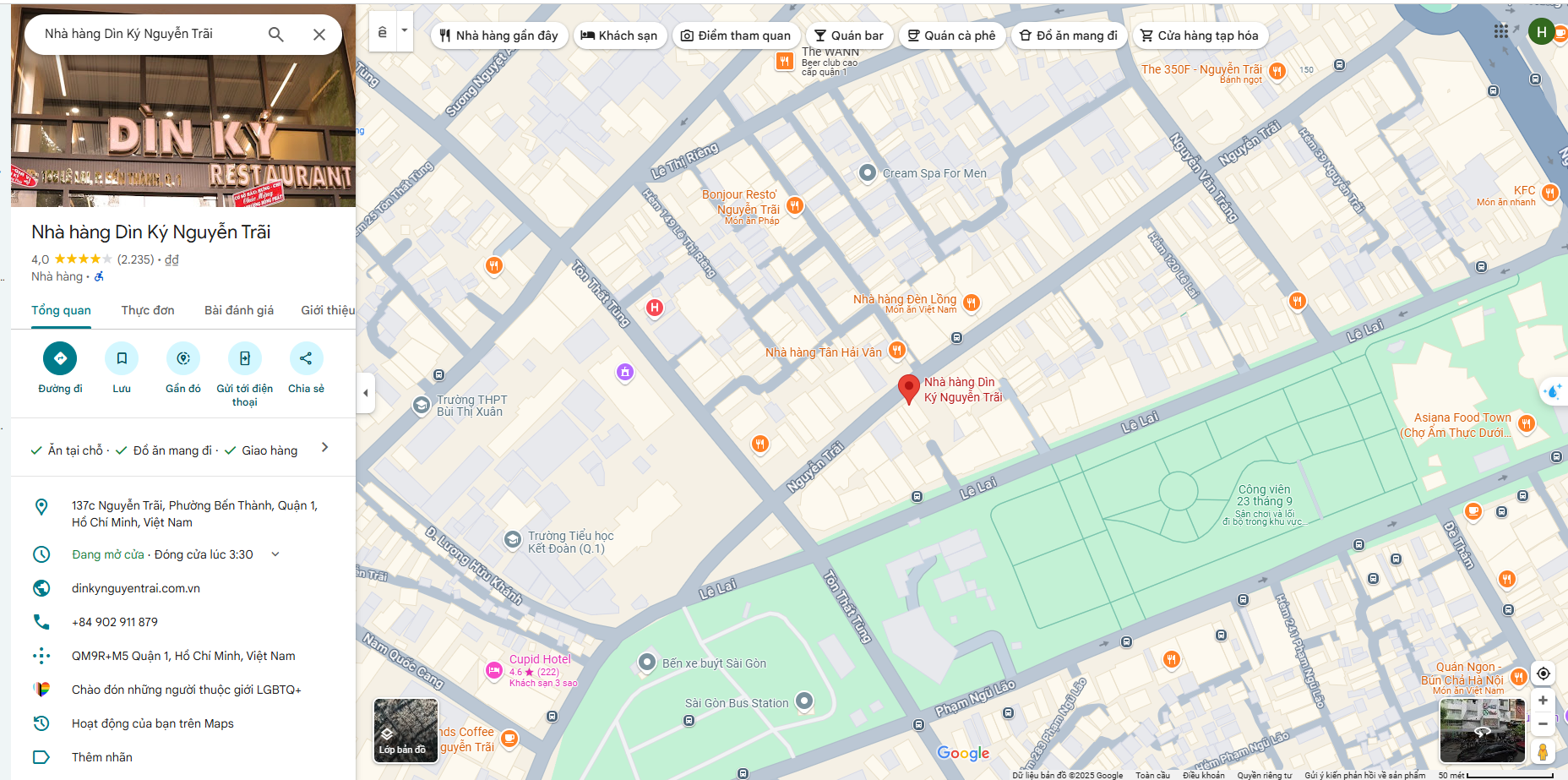Select the Cupid Hotel marker
The width and height of the screenshot is (1568, 780).
click(494, 670)
